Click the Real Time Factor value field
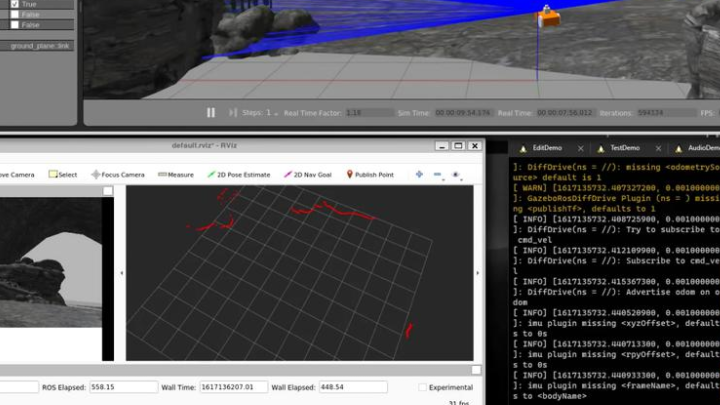Viewport: 720px width, 405px height. tap(369, 113)
